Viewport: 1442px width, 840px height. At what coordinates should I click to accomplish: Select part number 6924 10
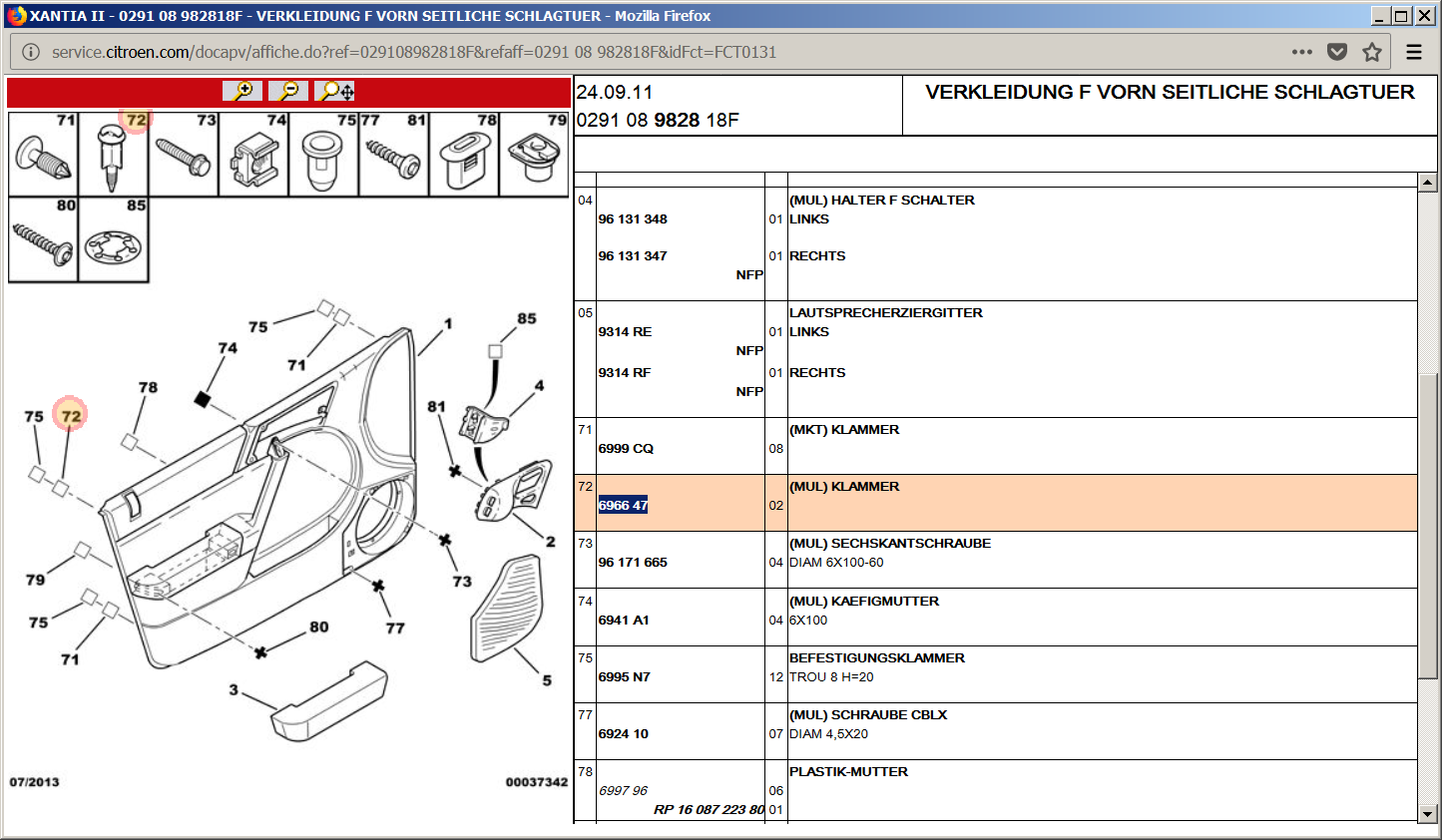pyautogui.click(x=624, y=734)
